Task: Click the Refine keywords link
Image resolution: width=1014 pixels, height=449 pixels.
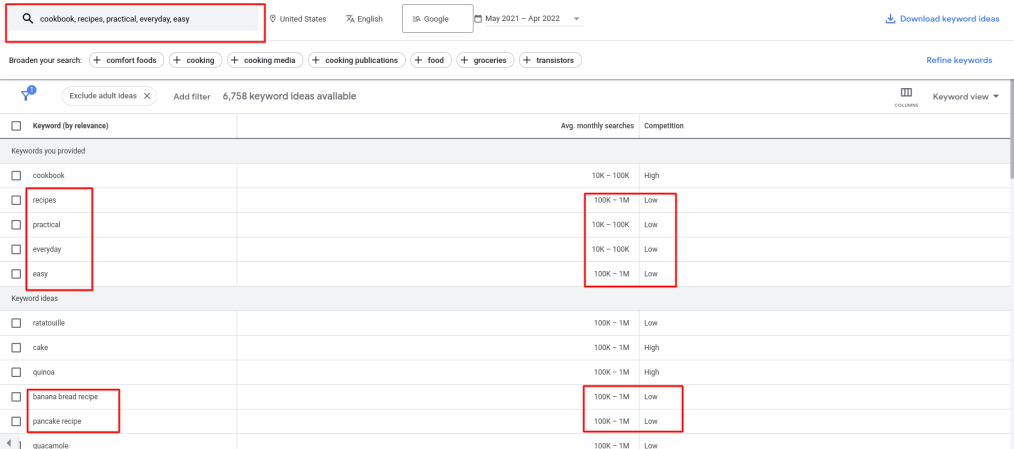Action: (959, 60)
